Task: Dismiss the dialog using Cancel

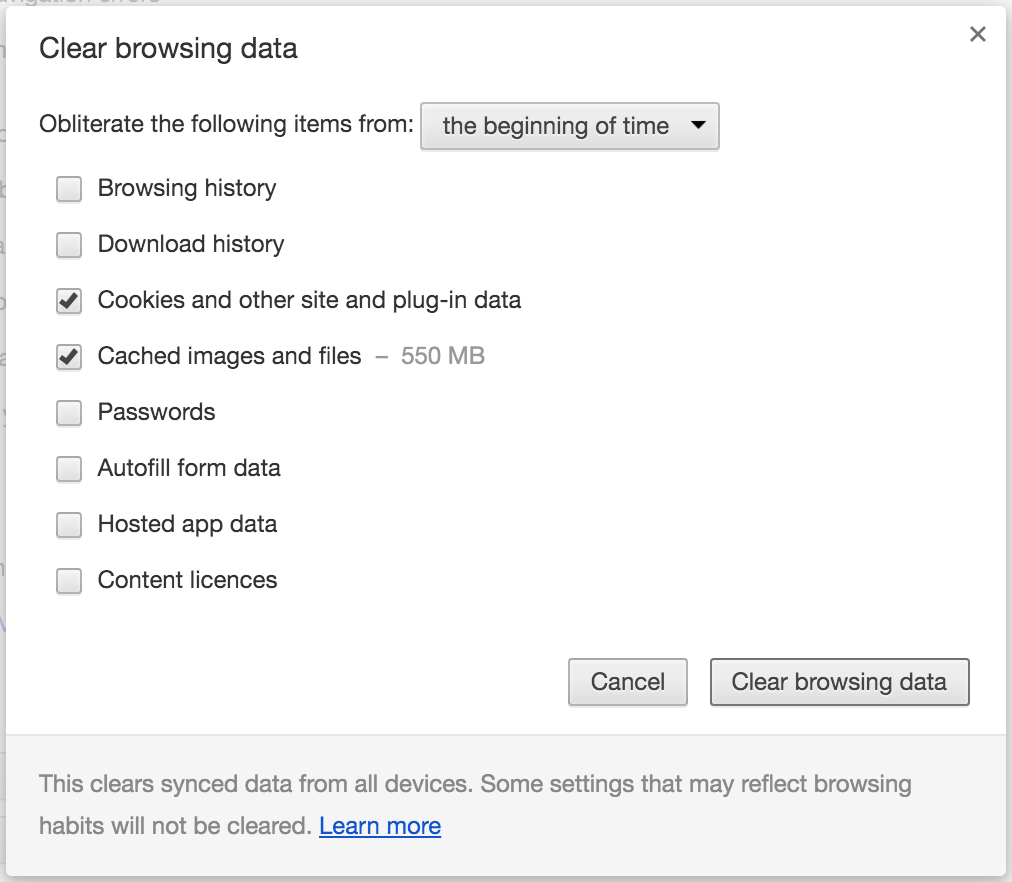Action: point(627,681)
